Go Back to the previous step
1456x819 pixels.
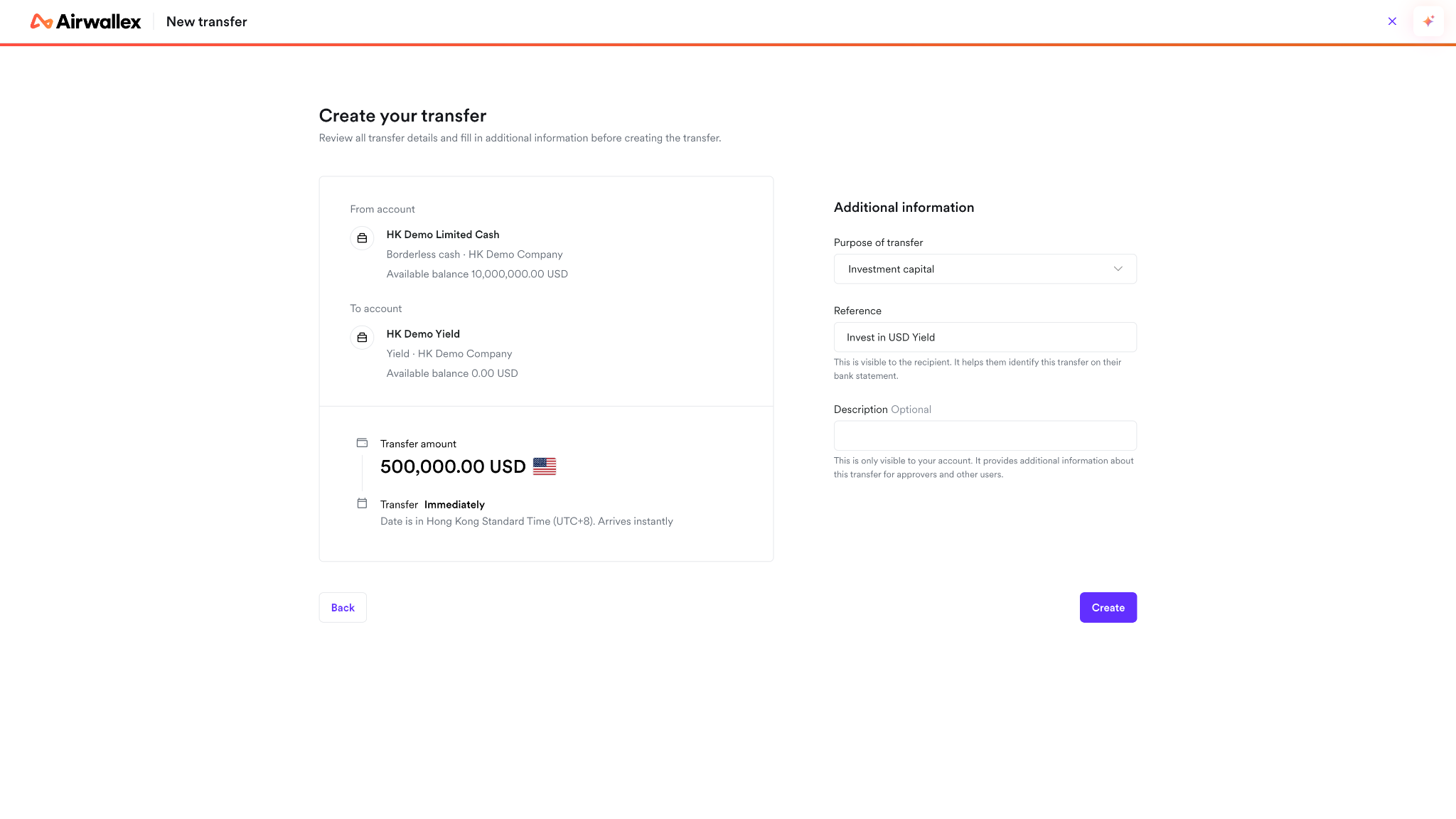[343, 607]
